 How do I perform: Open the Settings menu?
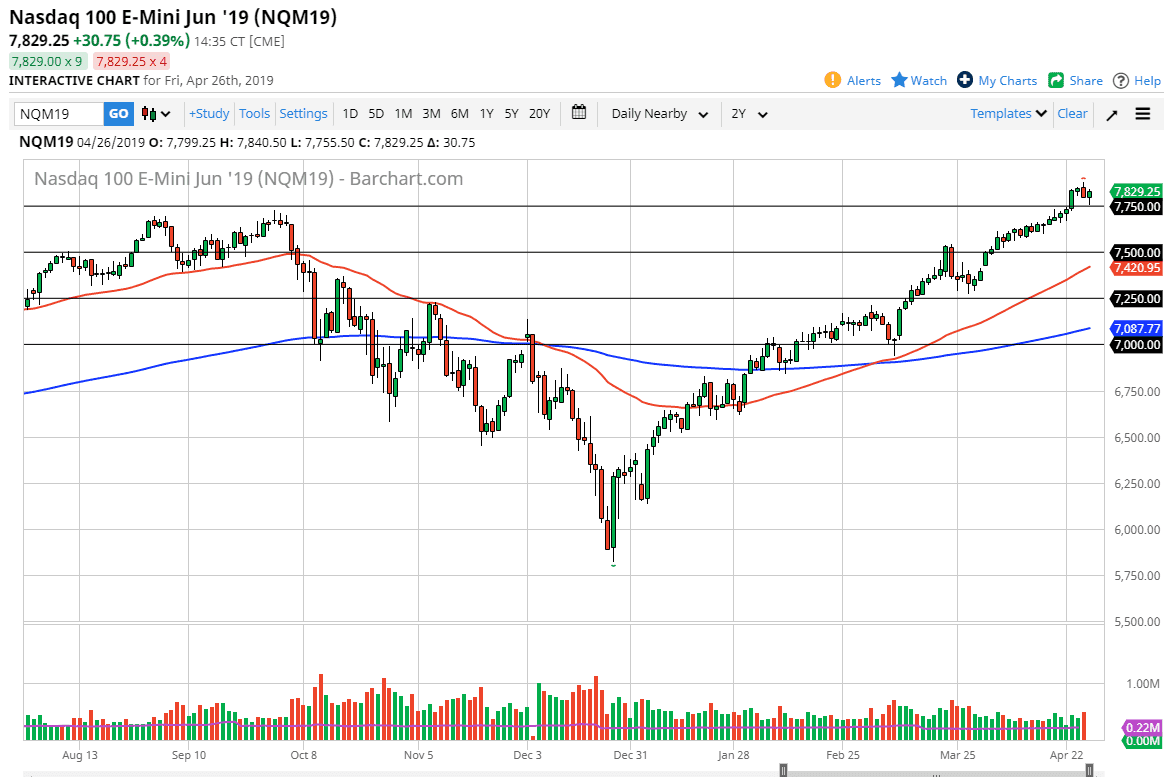click(303, 113)
